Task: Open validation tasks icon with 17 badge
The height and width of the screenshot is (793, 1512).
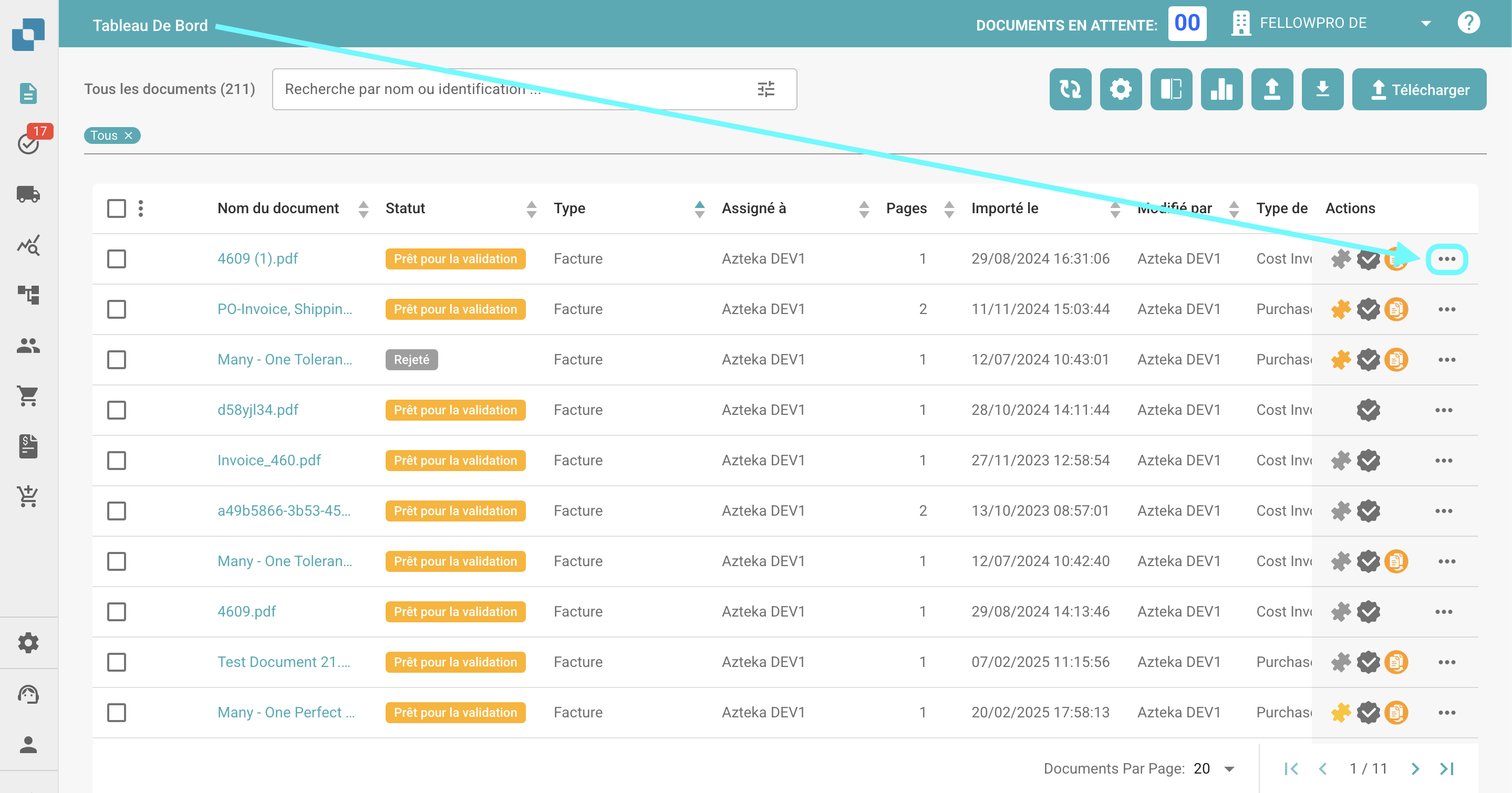Action: pyautogui.click(x=28, y=142)
